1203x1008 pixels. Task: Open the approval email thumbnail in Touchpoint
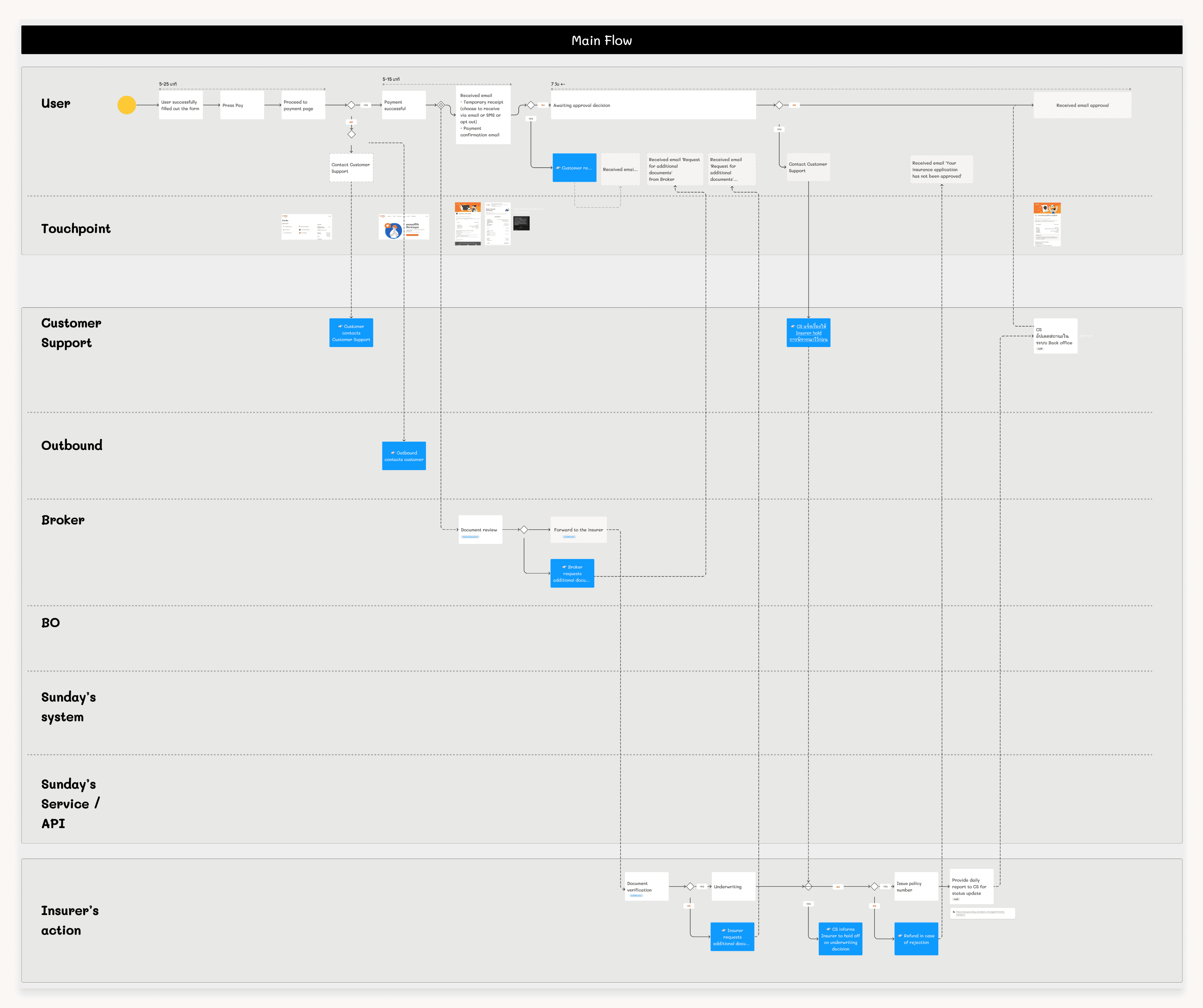1047,224
